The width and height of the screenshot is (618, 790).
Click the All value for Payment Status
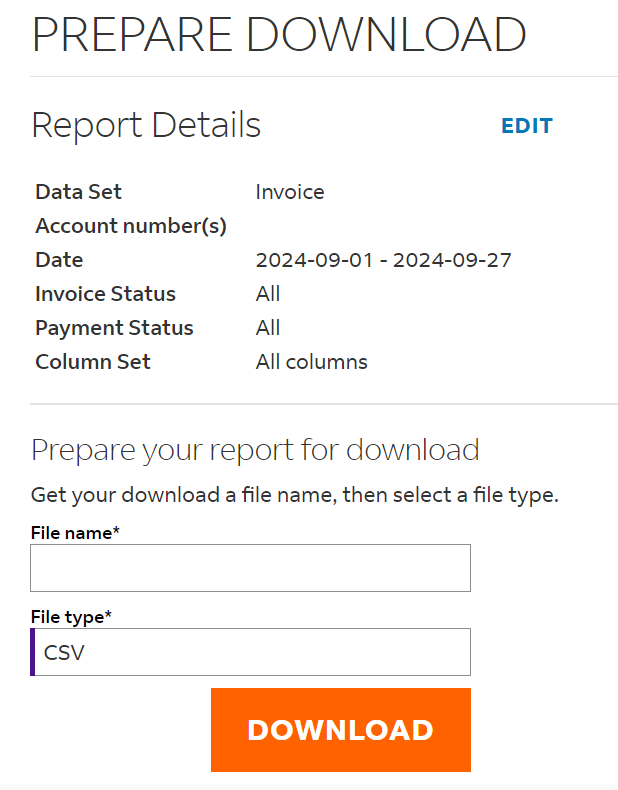click(x=268, y=328)
